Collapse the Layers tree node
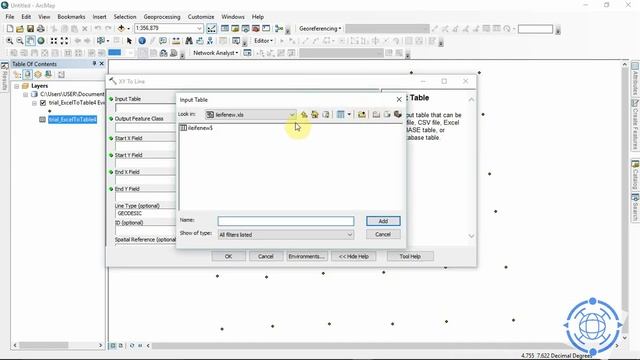The height and width of the screenshot is (360, 640). 17,86
